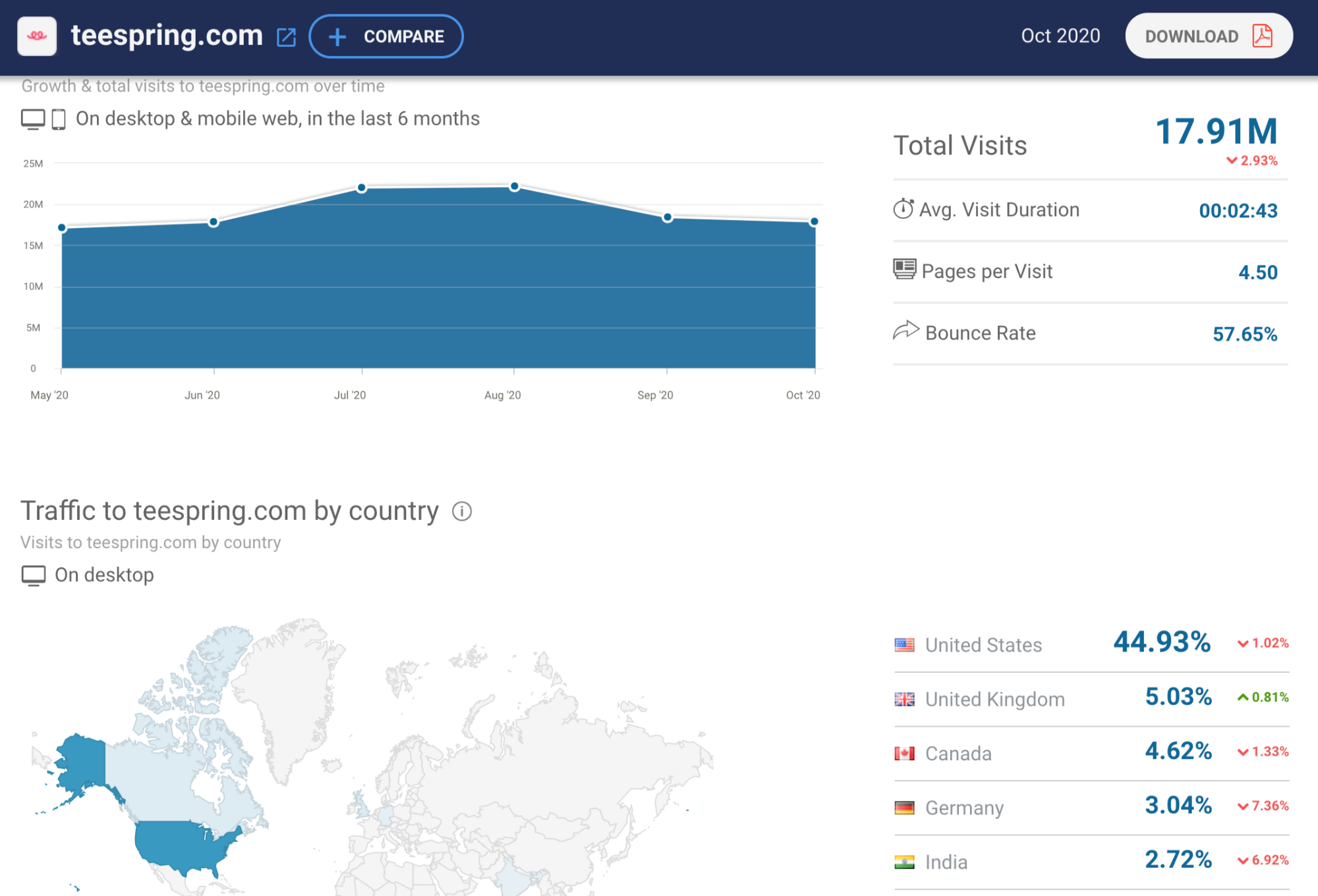Image resolution: width=1318 pixels, height=896 pixels.
Task: Click the Jun '20 data point on chart
Action: click(214, 222)
